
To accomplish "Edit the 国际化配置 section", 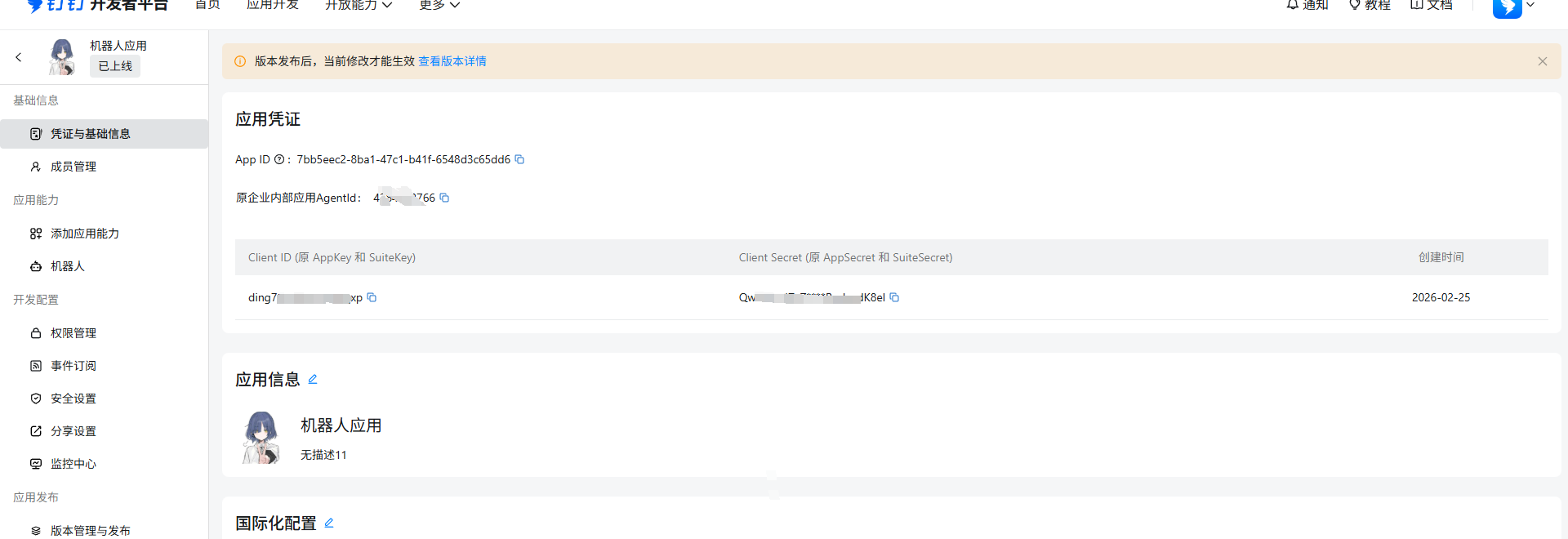I will coord(329,523).
